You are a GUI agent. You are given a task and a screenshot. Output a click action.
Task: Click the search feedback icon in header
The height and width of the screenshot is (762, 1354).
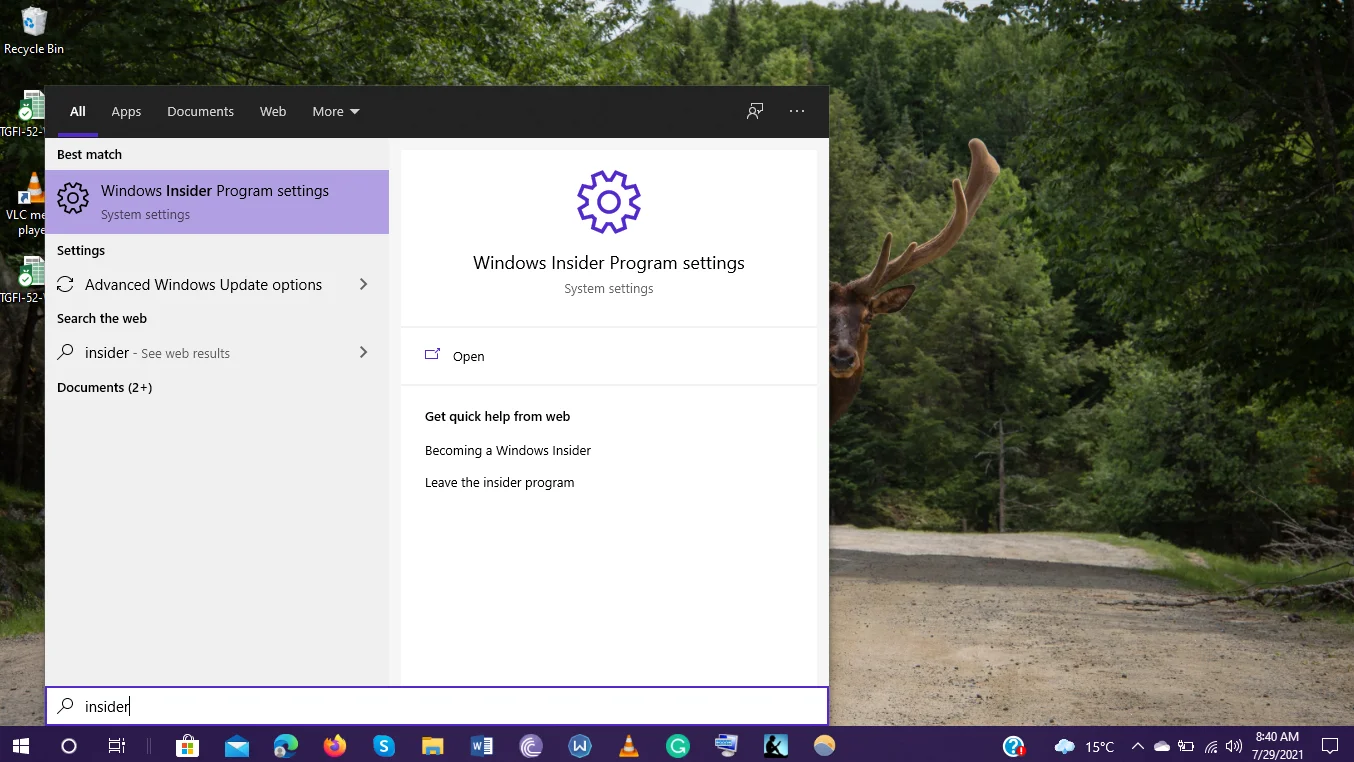coord(755,111)
